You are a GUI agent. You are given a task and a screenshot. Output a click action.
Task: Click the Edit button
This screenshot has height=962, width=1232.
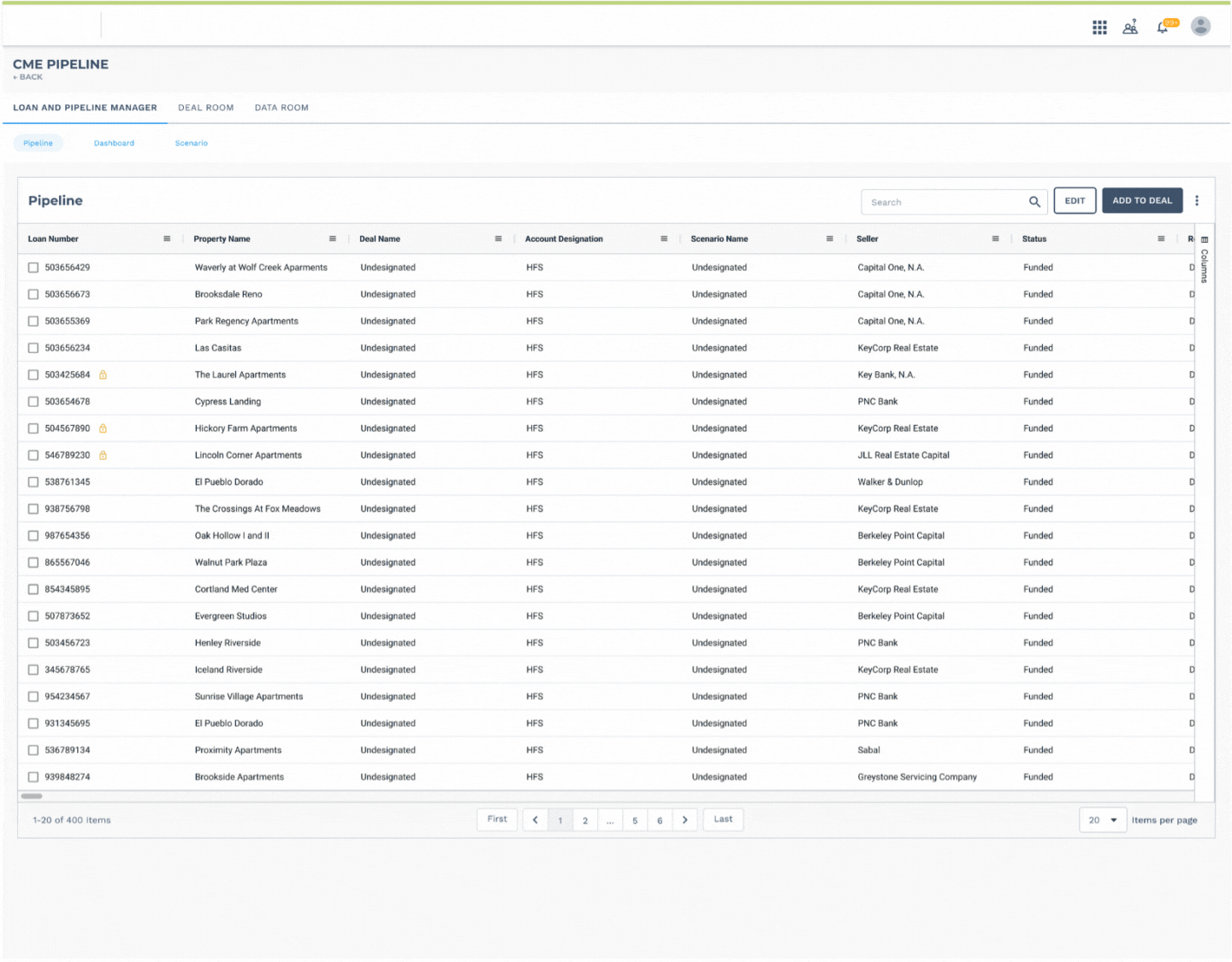1075,201
